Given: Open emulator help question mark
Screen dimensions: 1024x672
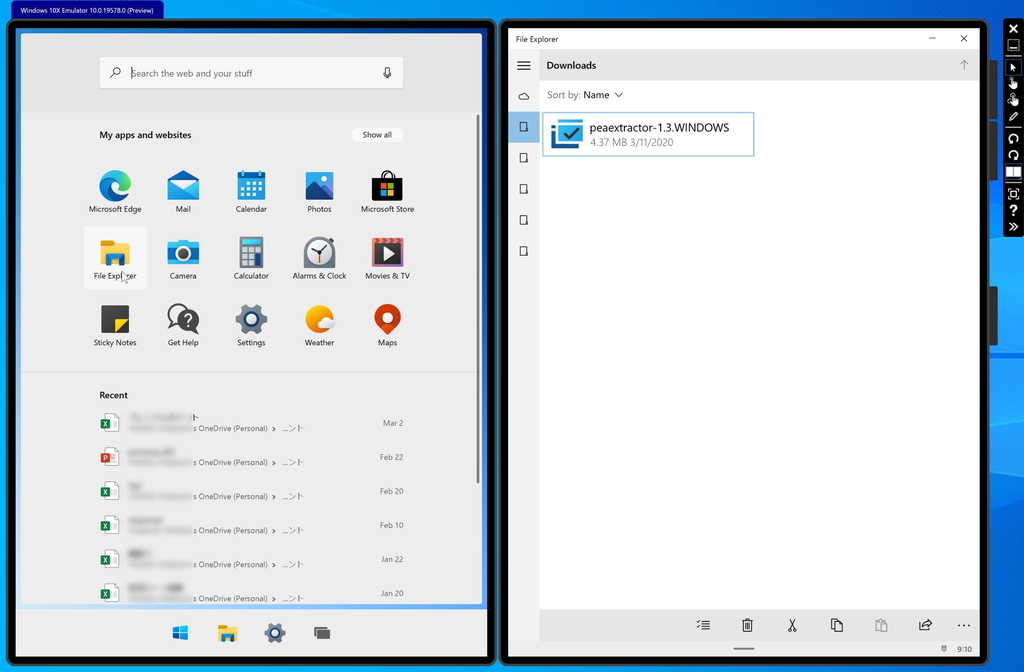Looking at the screenshot, I should pyautogui.click(x=1013, y=210).
